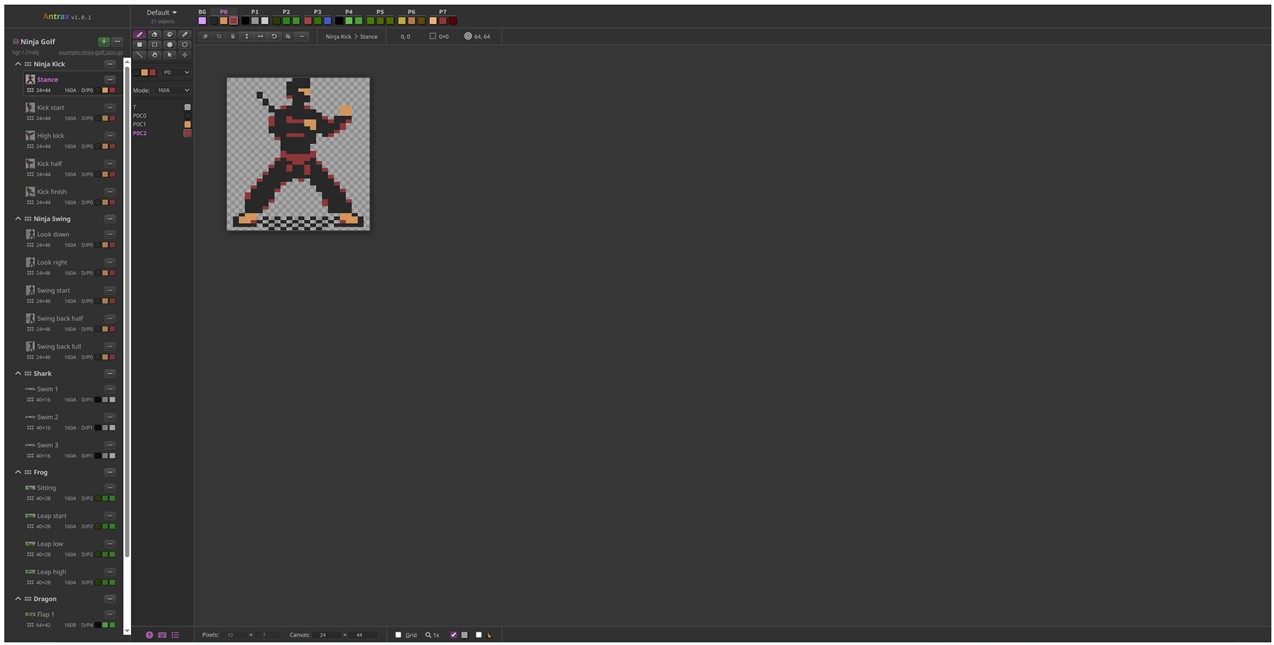
Task: Select the arrow selection tool
Action: pos(169,52)
